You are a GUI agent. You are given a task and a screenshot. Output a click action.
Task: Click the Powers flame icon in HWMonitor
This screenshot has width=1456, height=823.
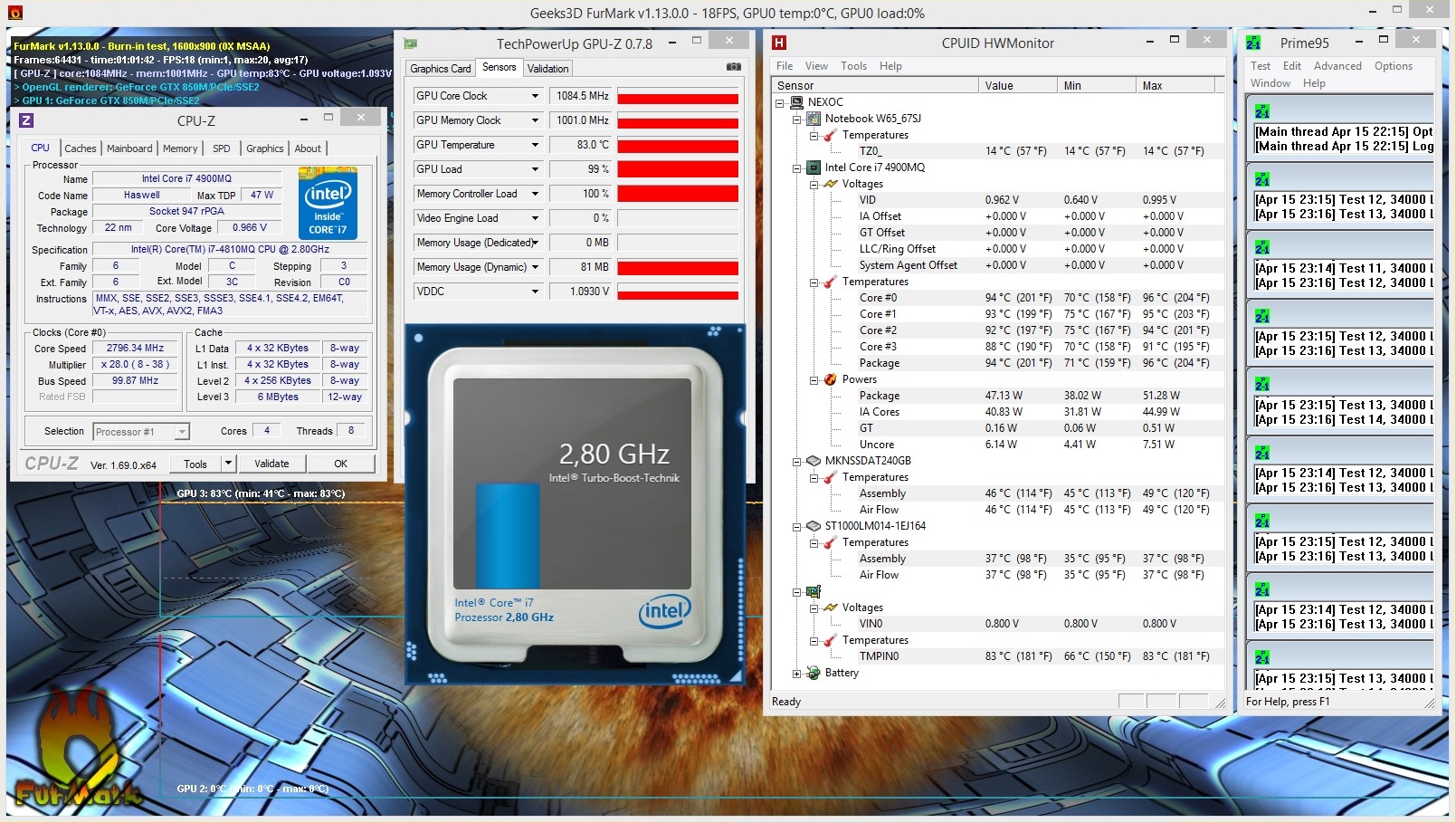(x=830, y=379)
